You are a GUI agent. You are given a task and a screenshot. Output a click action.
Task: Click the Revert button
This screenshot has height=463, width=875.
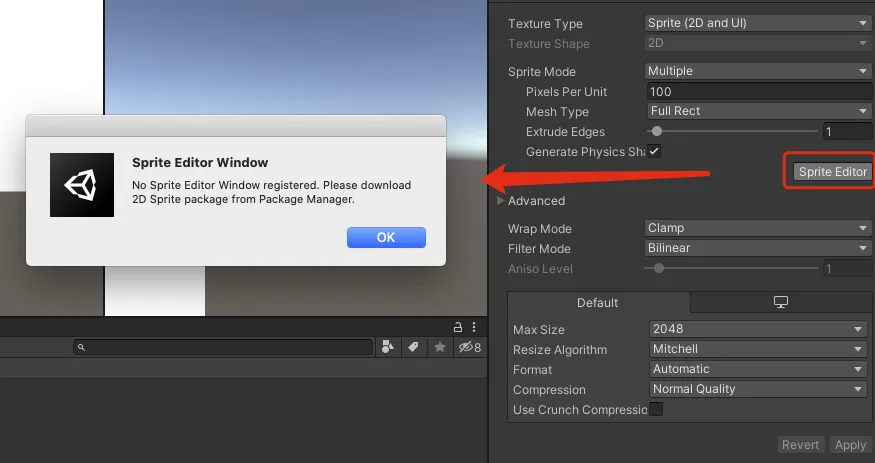[800, 445]
